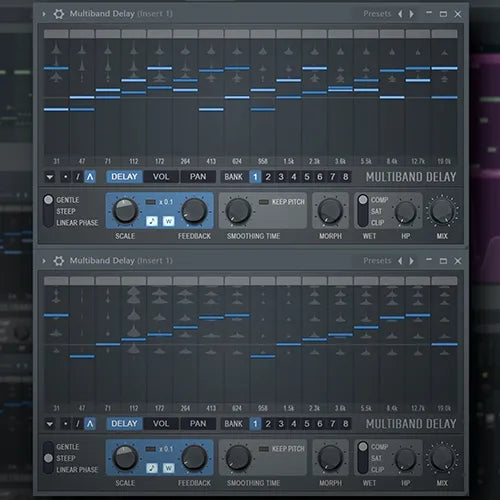Viewport: 500px width, 500px height.
Task: Go to next preset in upper window
Action: tap(412, 14)
